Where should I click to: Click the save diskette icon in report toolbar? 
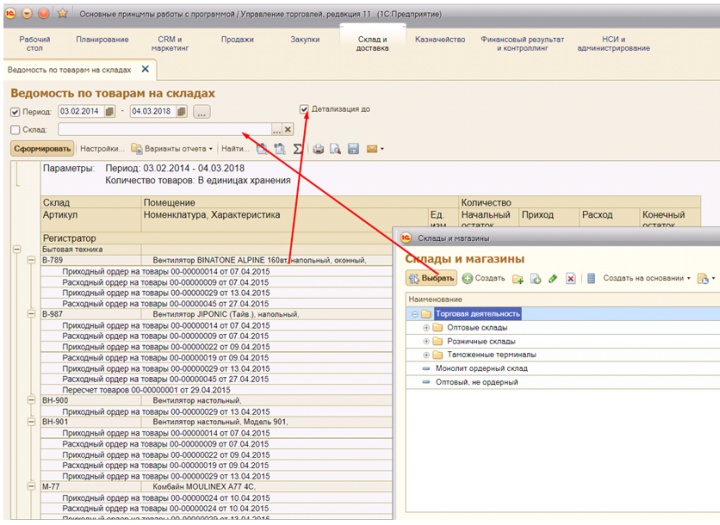click(x=353, y=149)
